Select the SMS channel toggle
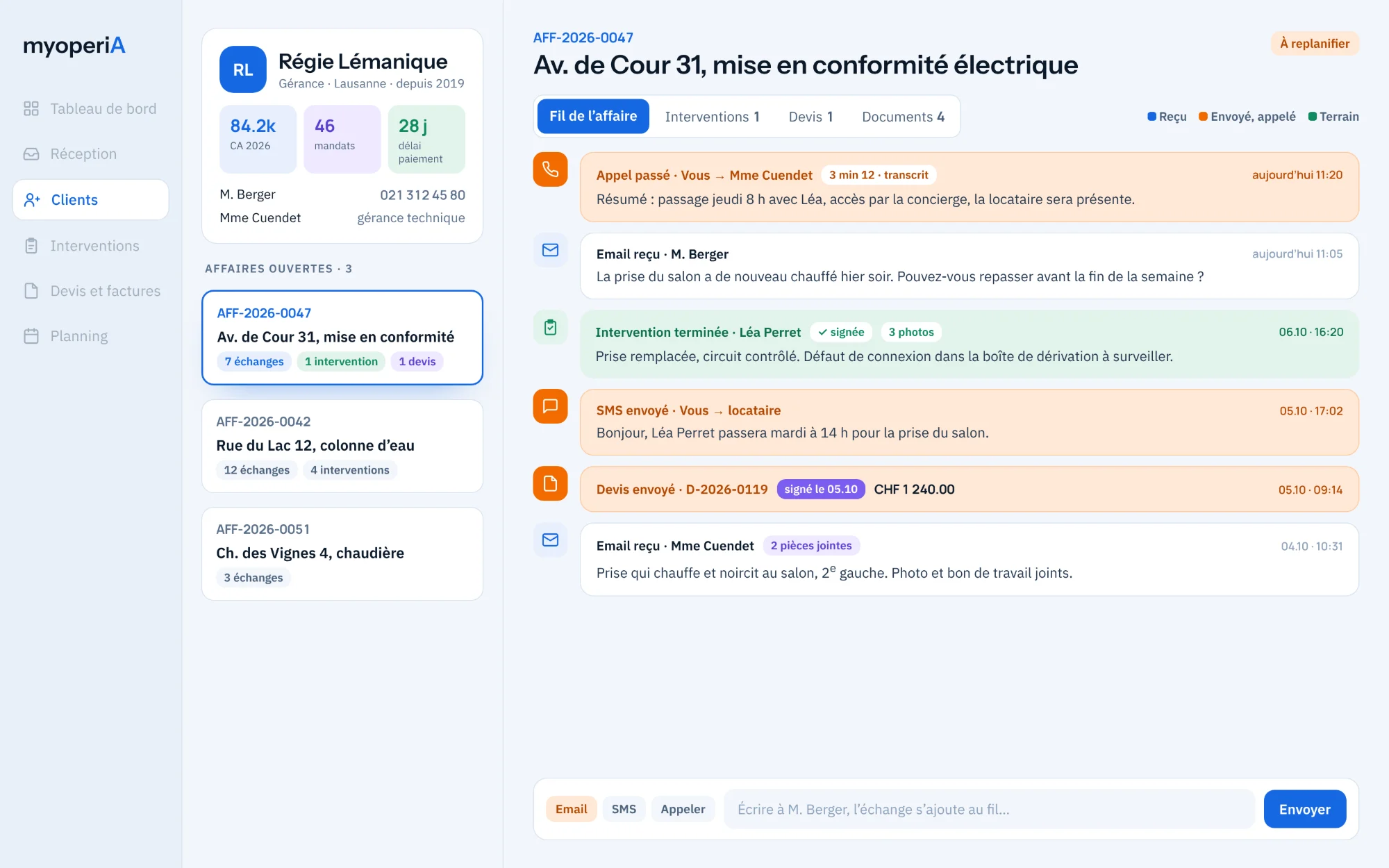 pyautogui.click(x=624, y=809)
